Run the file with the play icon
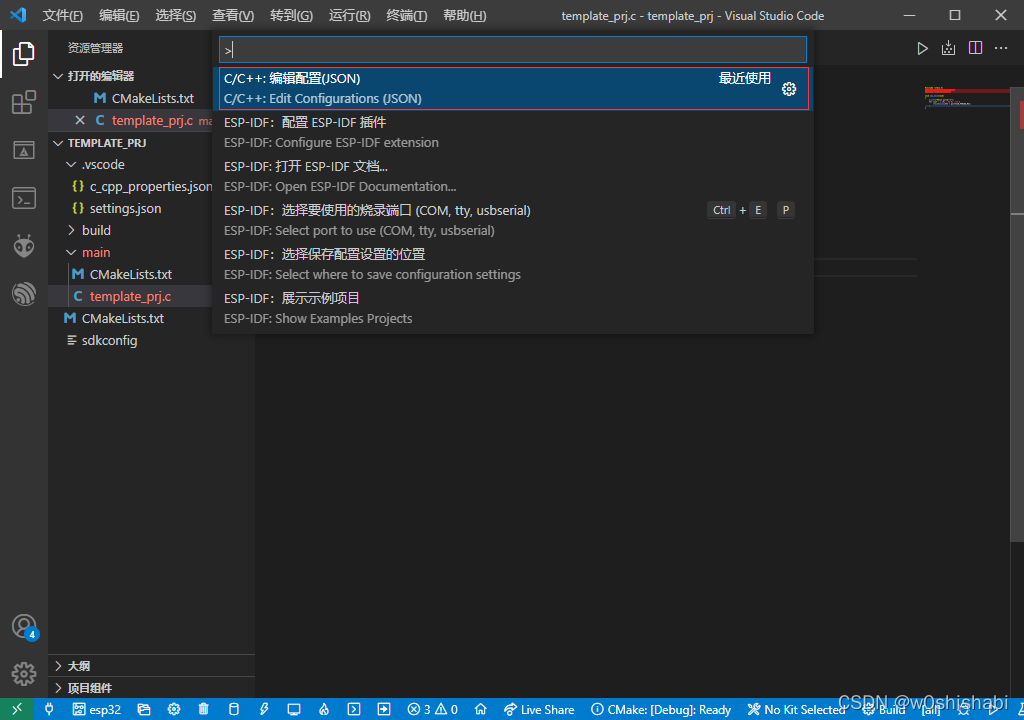This screenshot has width=1024, height=720. click(922, 48)
